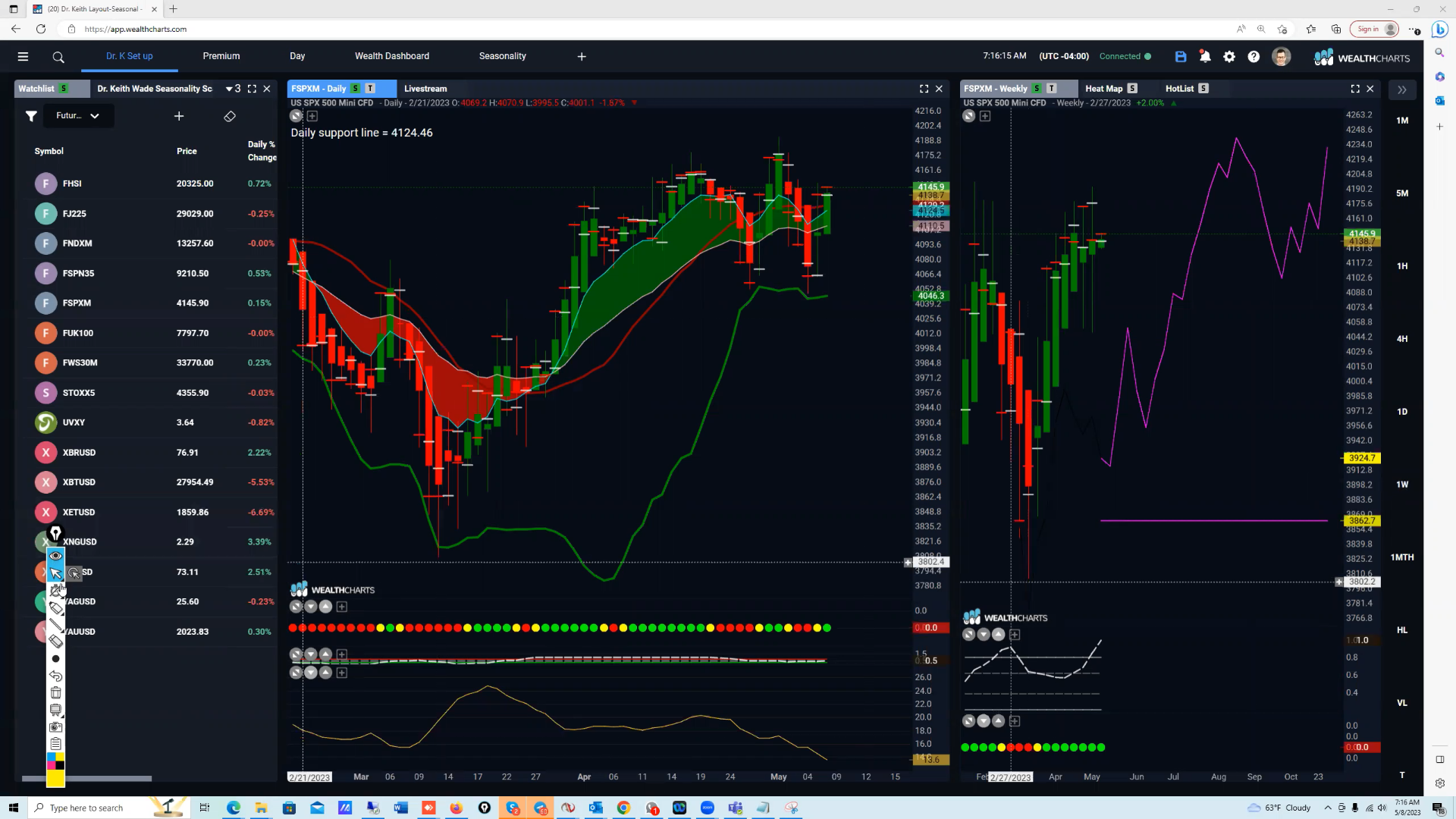
Task: Toggle the daily chart main indicator visibility
Action: [x=296, y=116]
